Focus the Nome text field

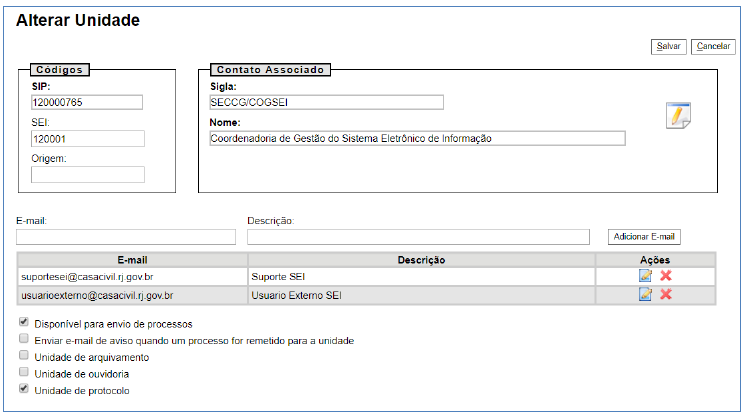coord(416,139)
